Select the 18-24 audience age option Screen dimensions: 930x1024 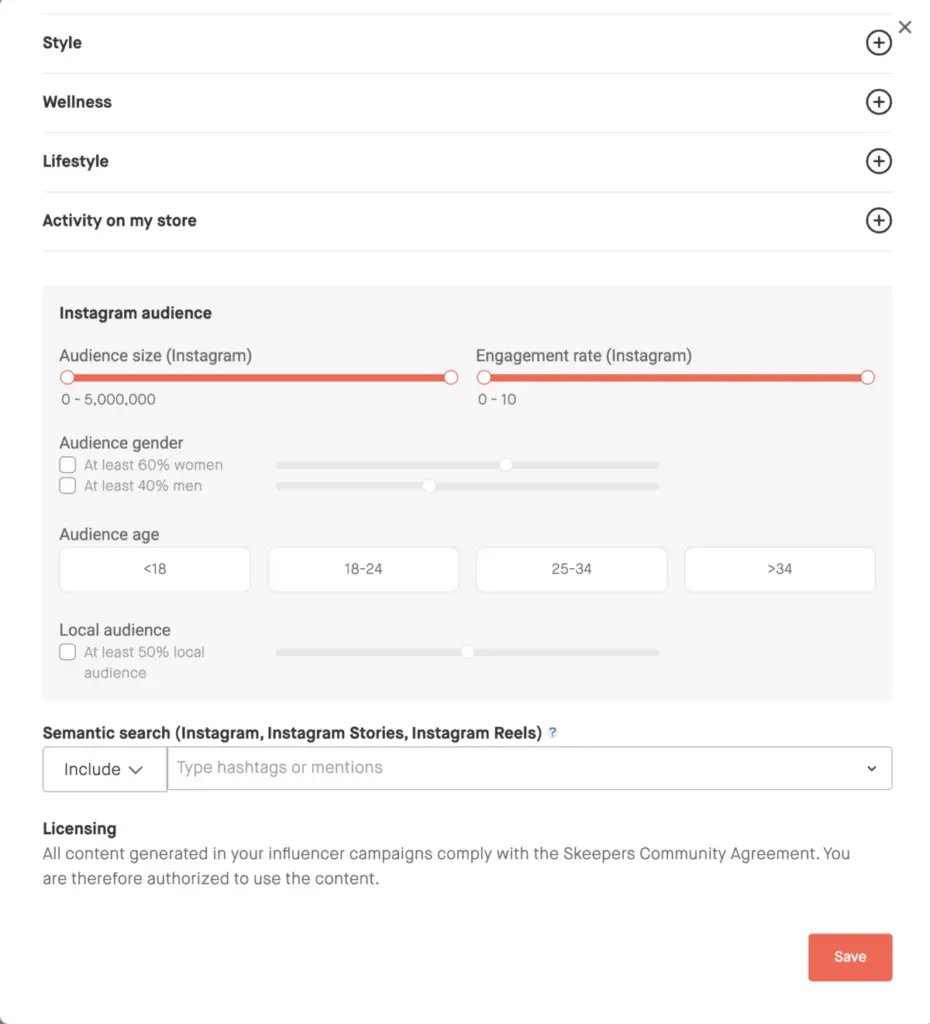coord(363,569)
